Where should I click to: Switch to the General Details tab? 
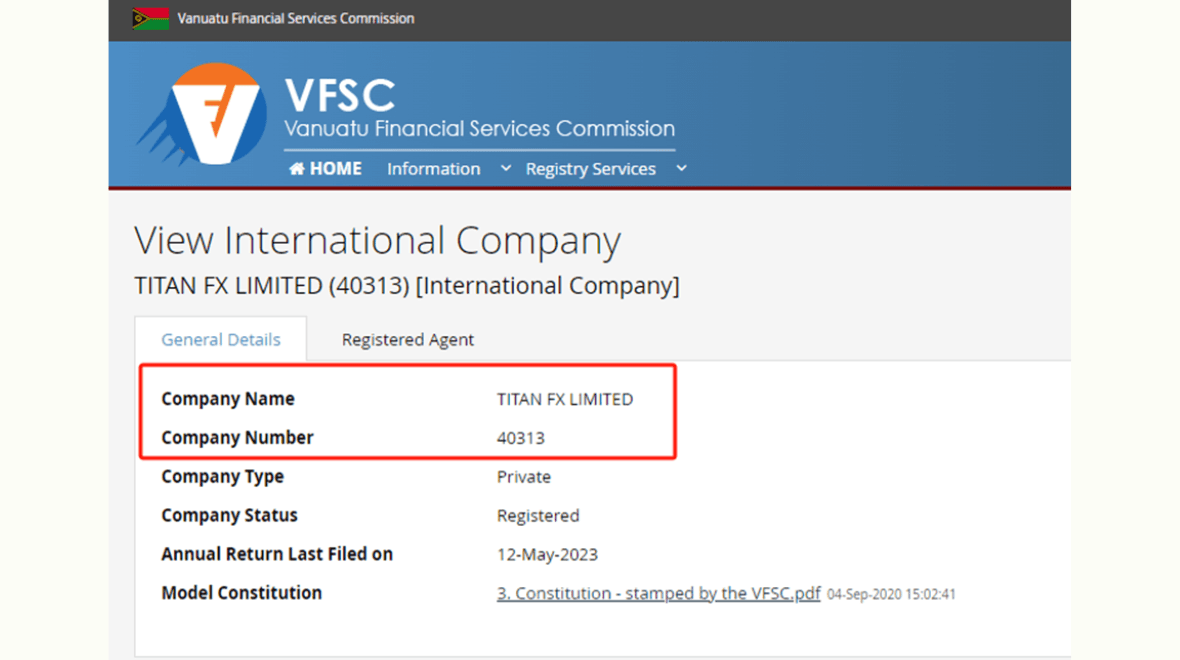click(x=221, y=340)
